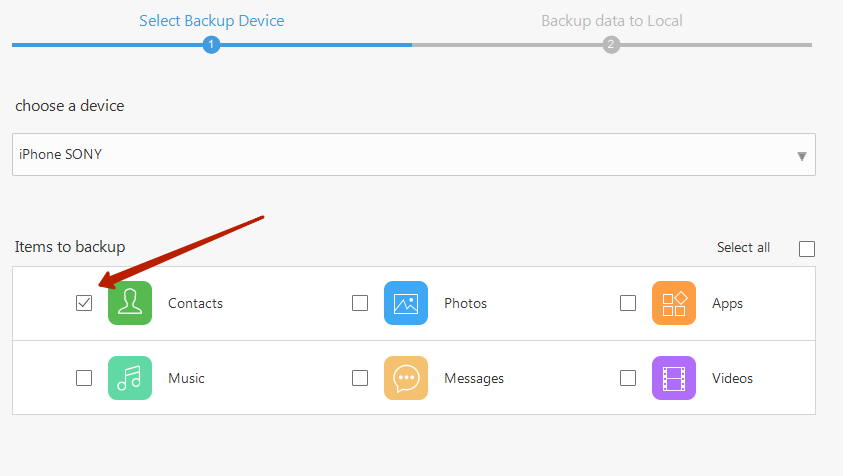Tick the Apps checkbox
Screen dimensions: 843x476
pyautogui.click(x=628, y=303)
